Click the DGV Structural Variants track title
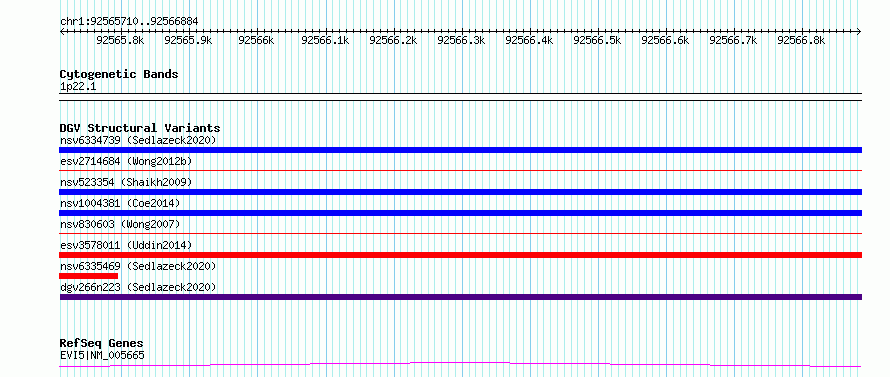The image size is (890, 377). coord(140,128)
